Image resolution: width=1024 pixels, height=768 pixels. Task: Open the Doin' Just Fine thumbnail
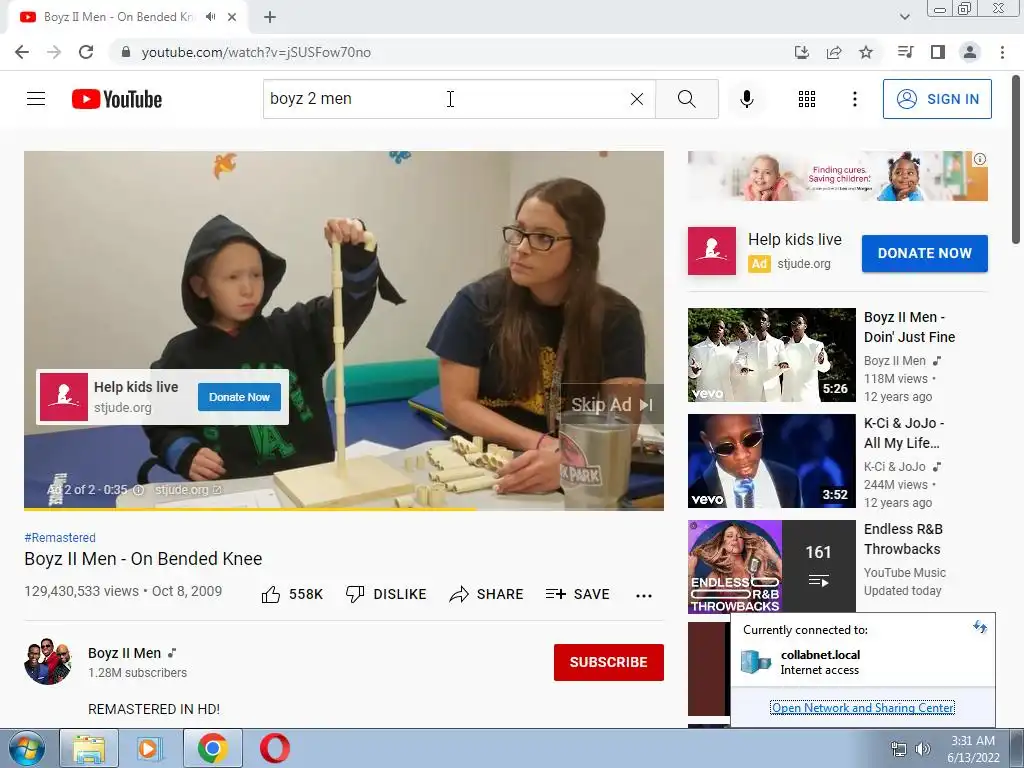[x=771, y=355]
